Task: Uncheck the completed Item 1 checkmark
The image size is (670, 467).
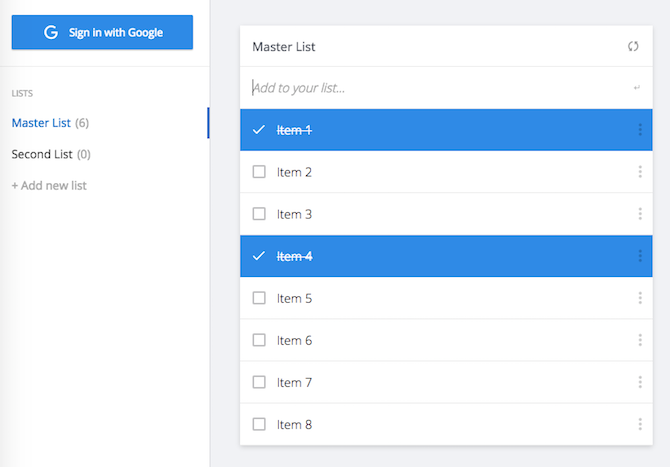Action: [259, 130]
